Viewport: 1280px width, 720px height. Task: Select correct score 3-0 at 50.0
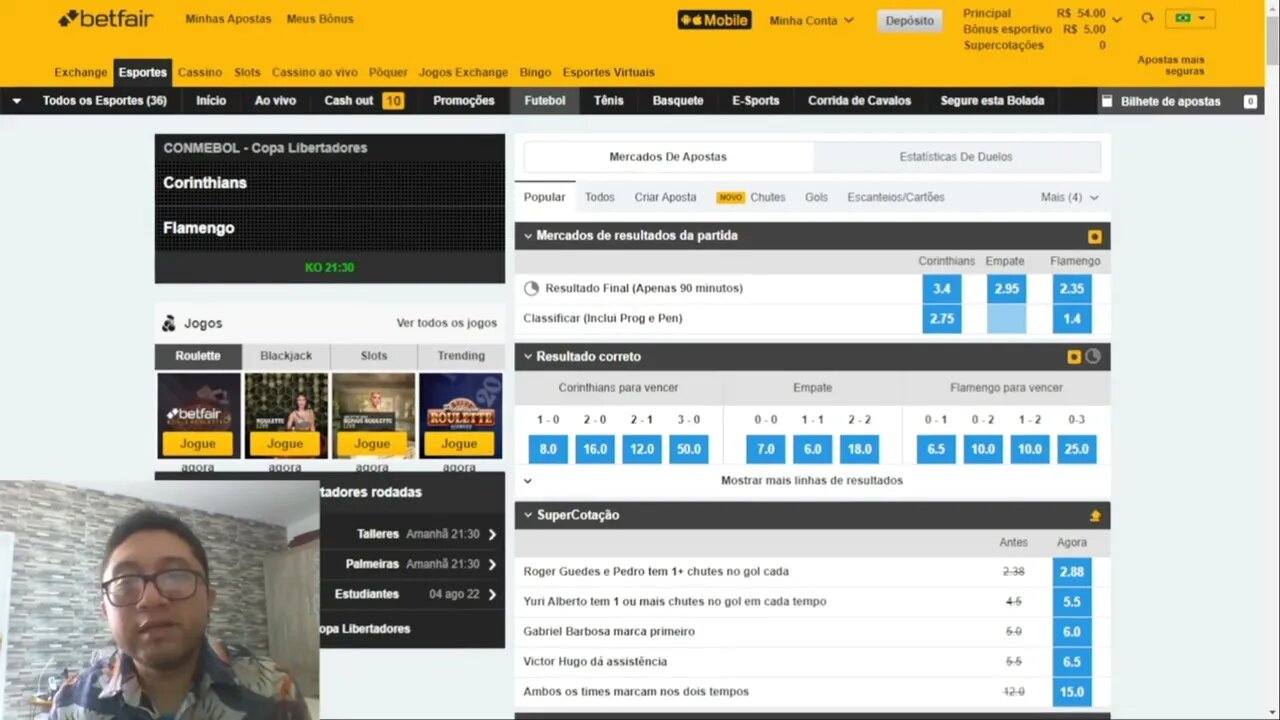tap(689, 449)
